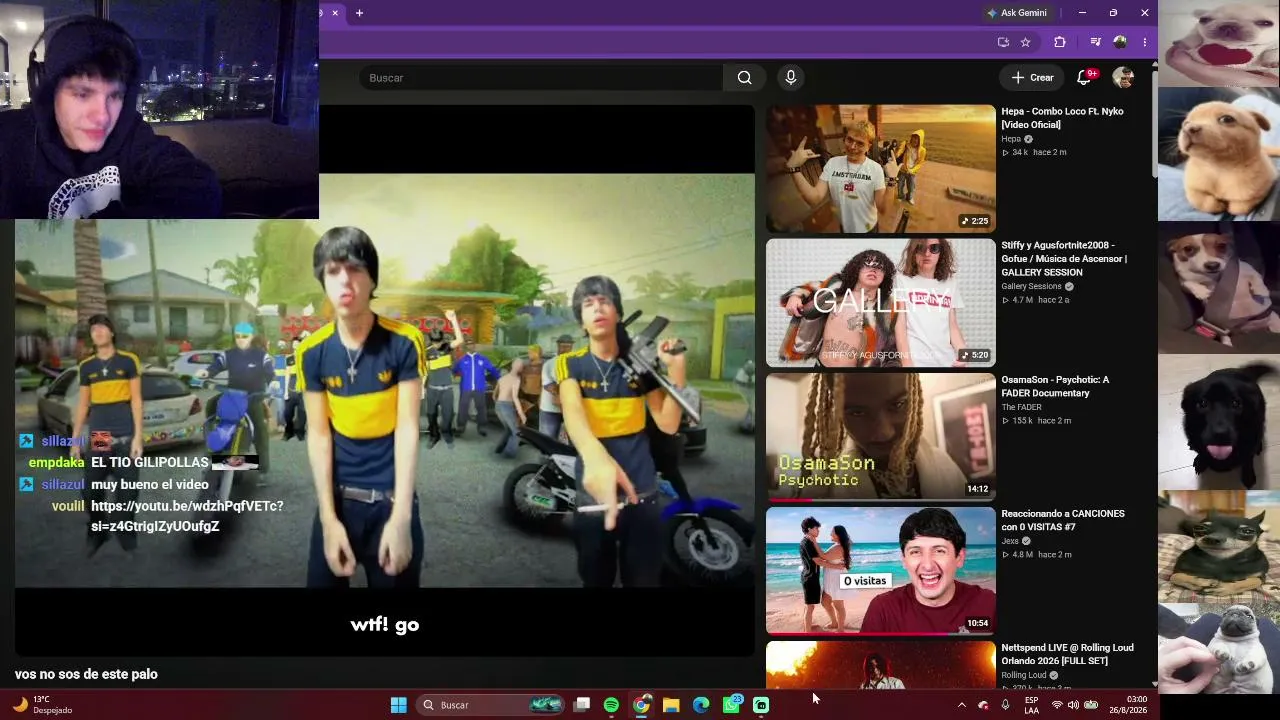Open a new browser tab
1280x720 pixels.
(359, 13)
